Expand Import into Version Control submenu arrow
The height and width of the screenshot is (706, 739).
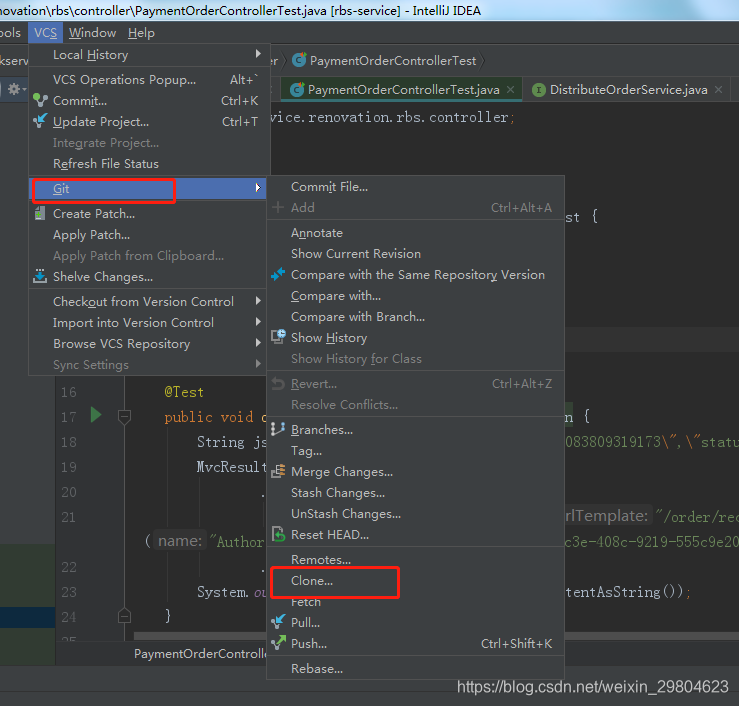[258, 322]
